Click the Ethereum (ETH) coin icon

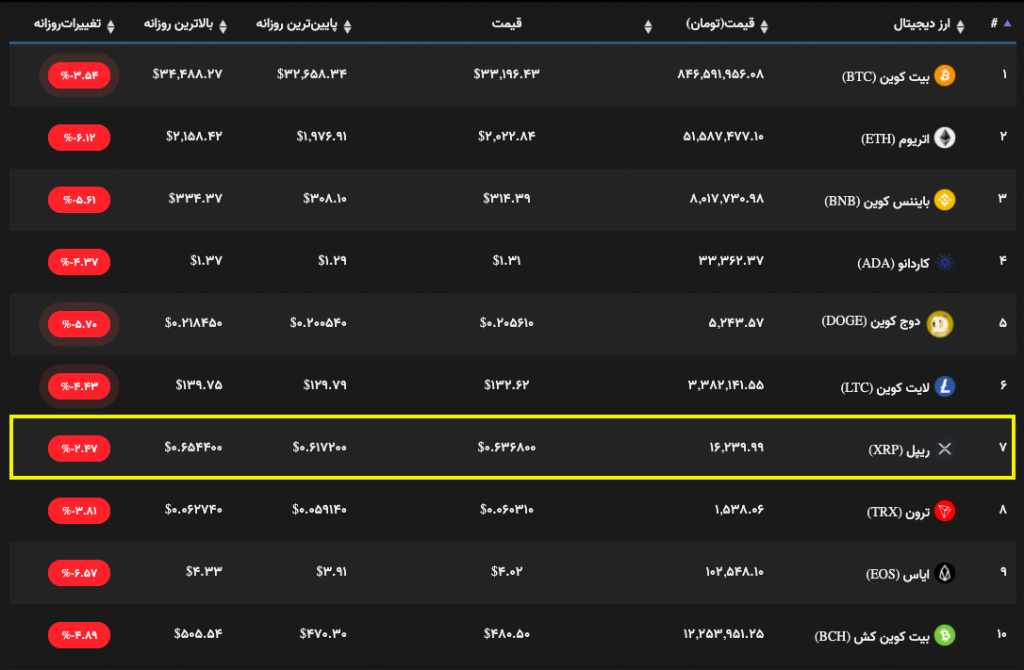tap(944, 138)
